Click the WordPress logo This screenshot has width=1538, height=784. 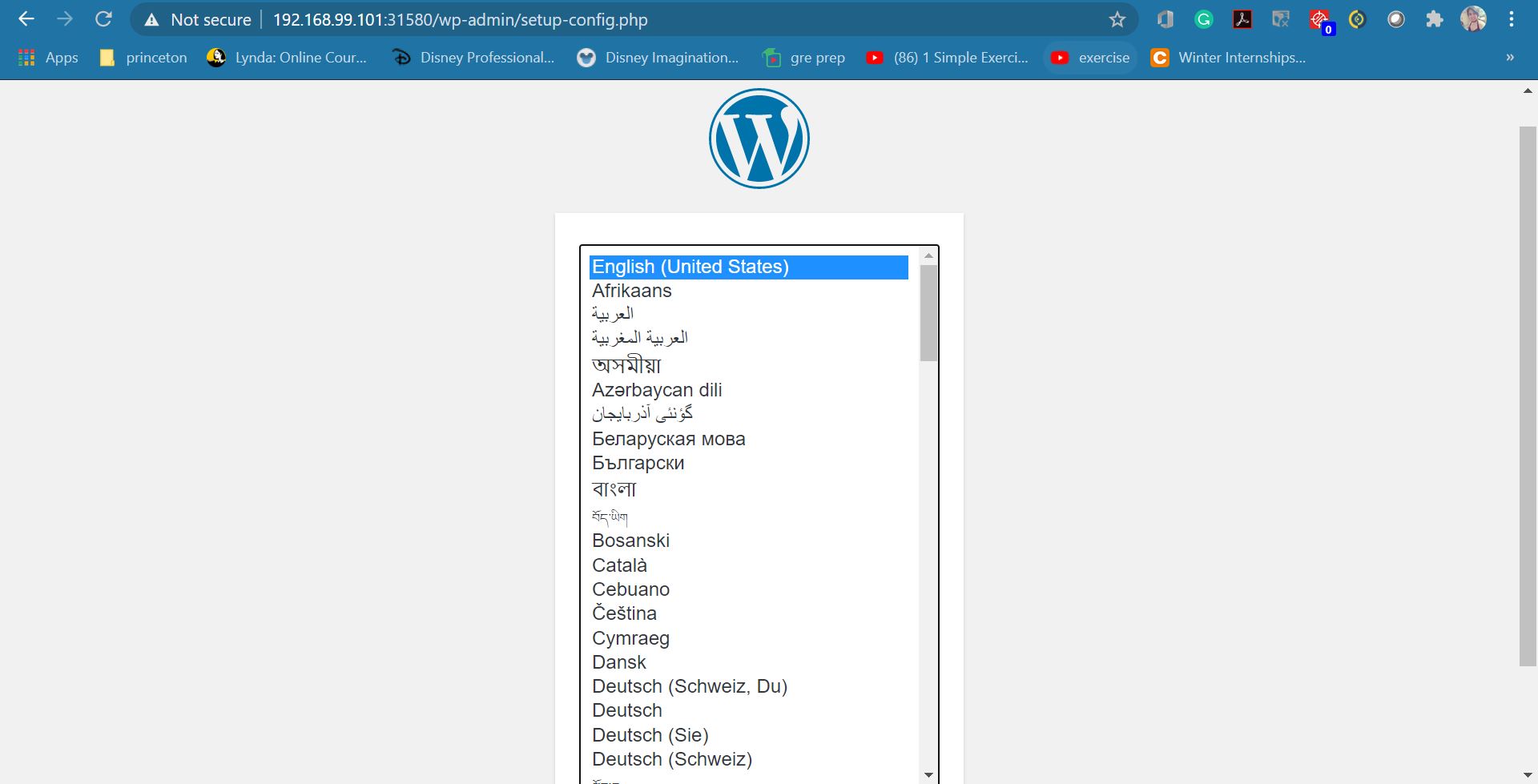click(759, 139)
